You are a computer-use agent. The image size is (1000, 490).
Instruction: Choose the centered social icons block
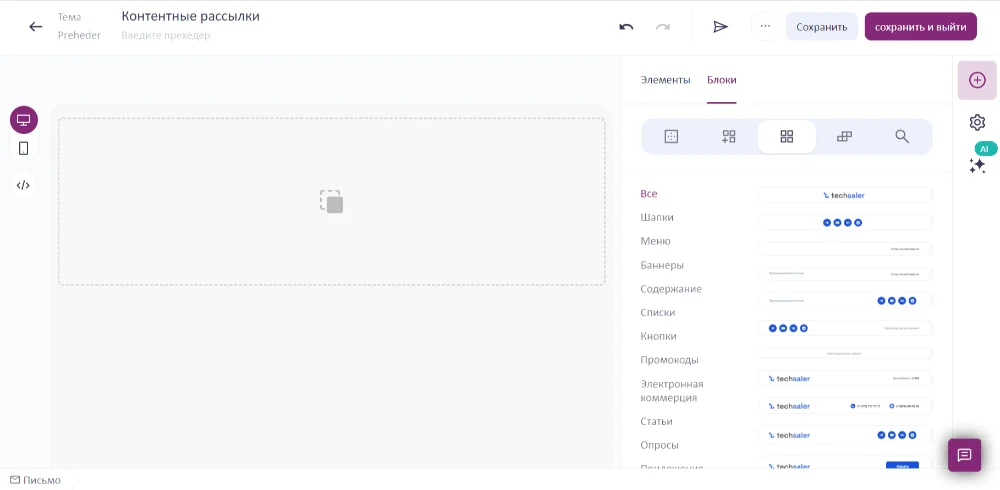[x=845, y=222]
